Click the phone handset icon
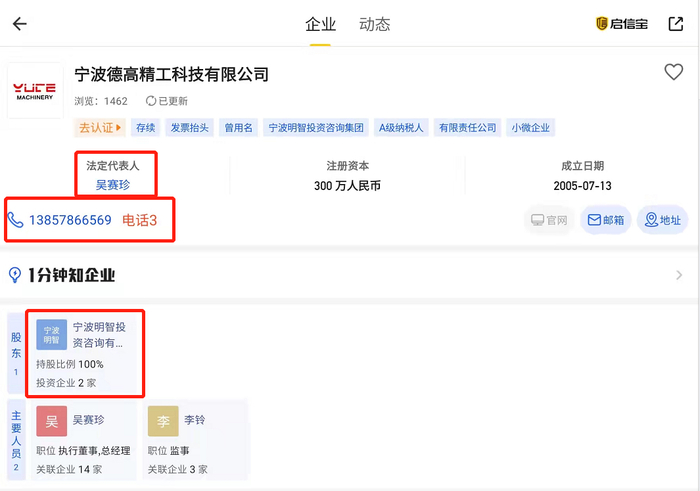700x491 pixels. click(x=16, y=220)
